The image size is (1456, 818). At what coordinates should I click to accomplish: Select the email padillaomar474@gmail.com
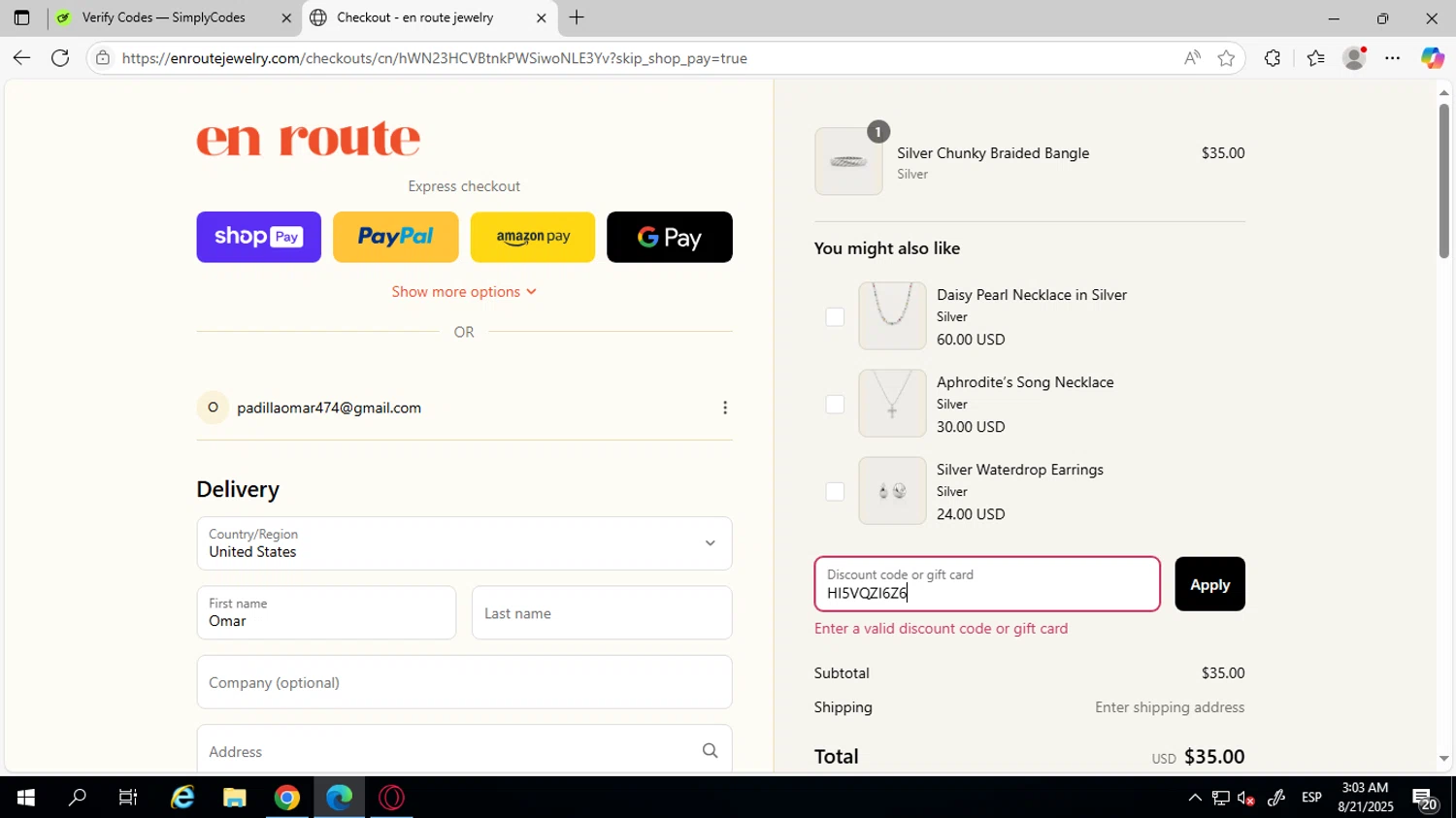pyautogui.click(x=329, y=408)
